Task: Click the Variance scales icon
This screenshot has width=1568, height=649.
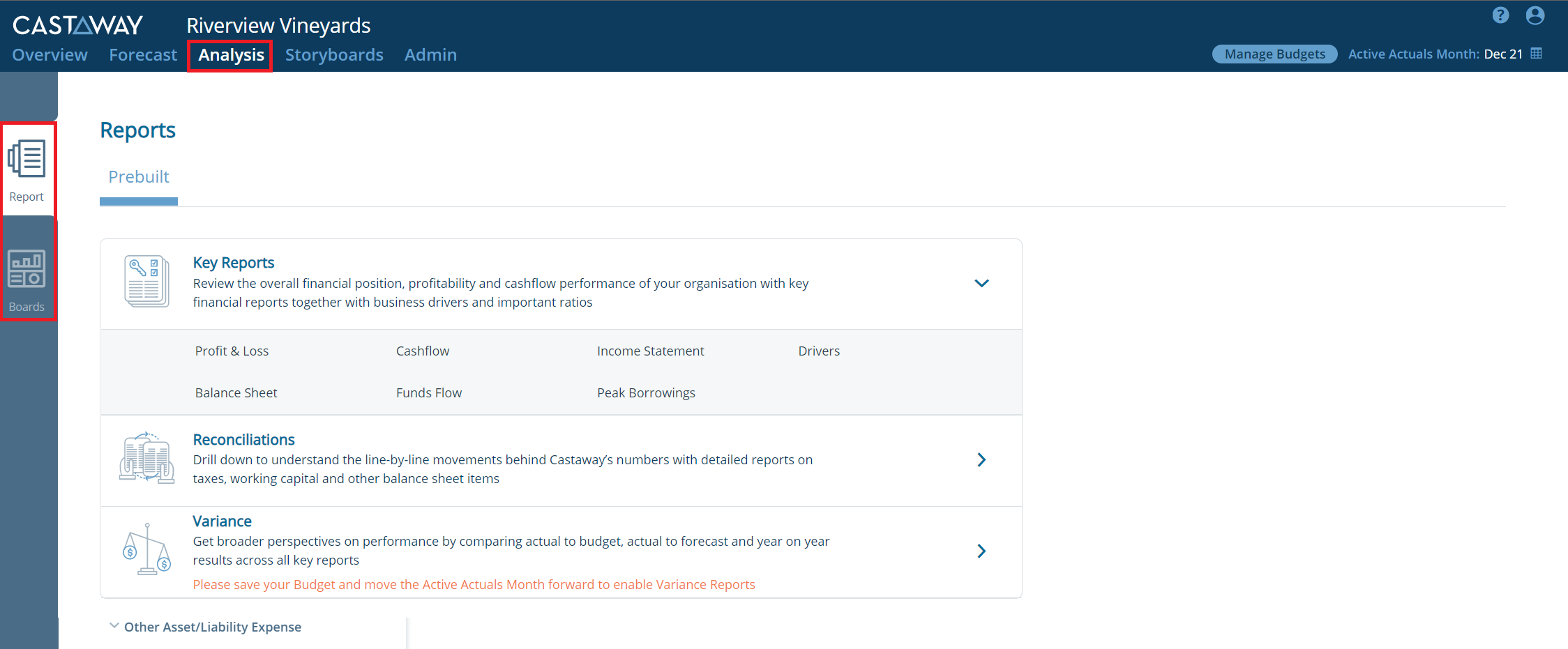Action: click(146, 549)
